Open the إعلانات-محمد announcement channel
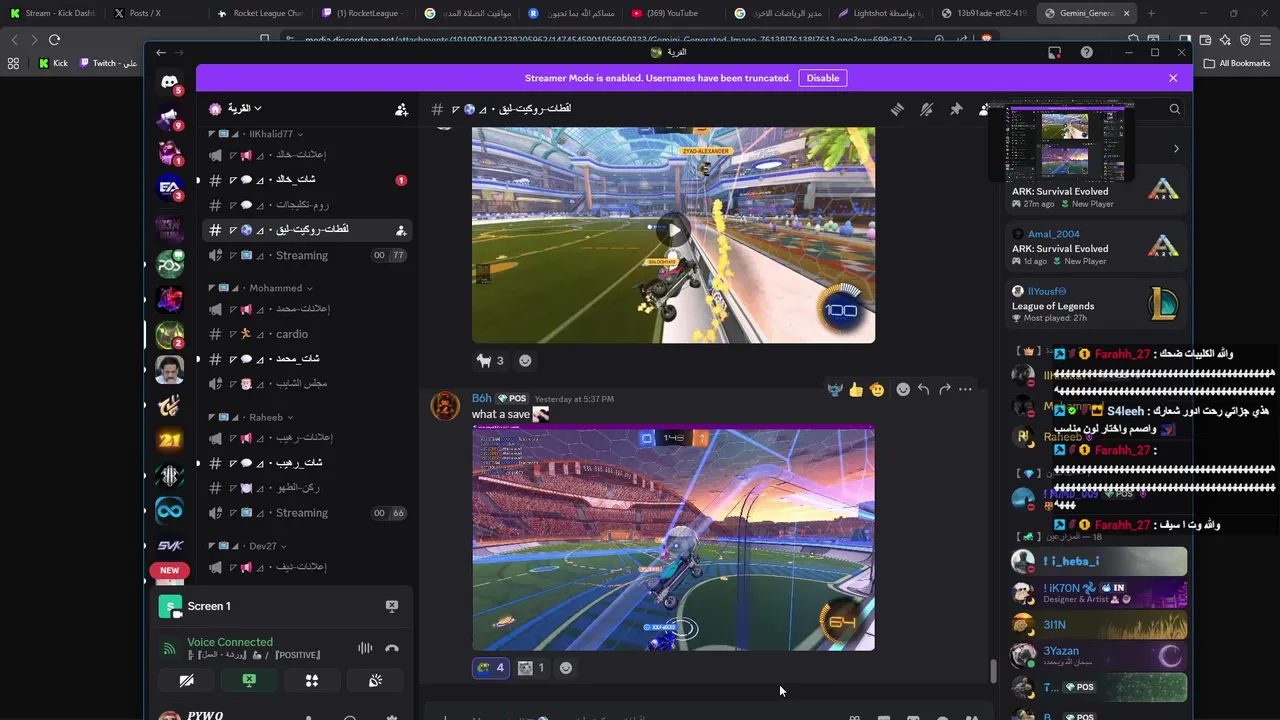The image size is (1280, 720). pos(307,309)
